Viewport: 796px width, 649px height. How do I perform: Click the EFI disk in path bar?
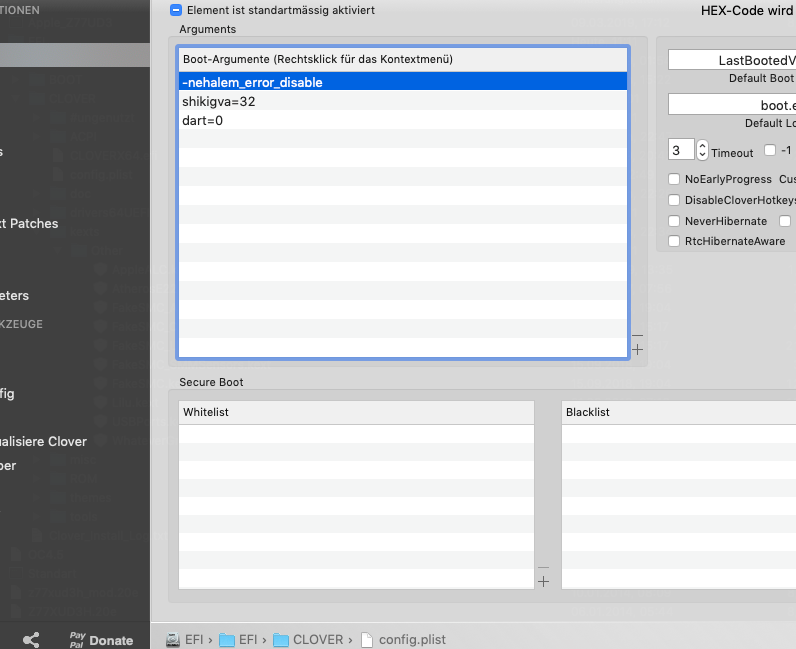coord(184,640)
